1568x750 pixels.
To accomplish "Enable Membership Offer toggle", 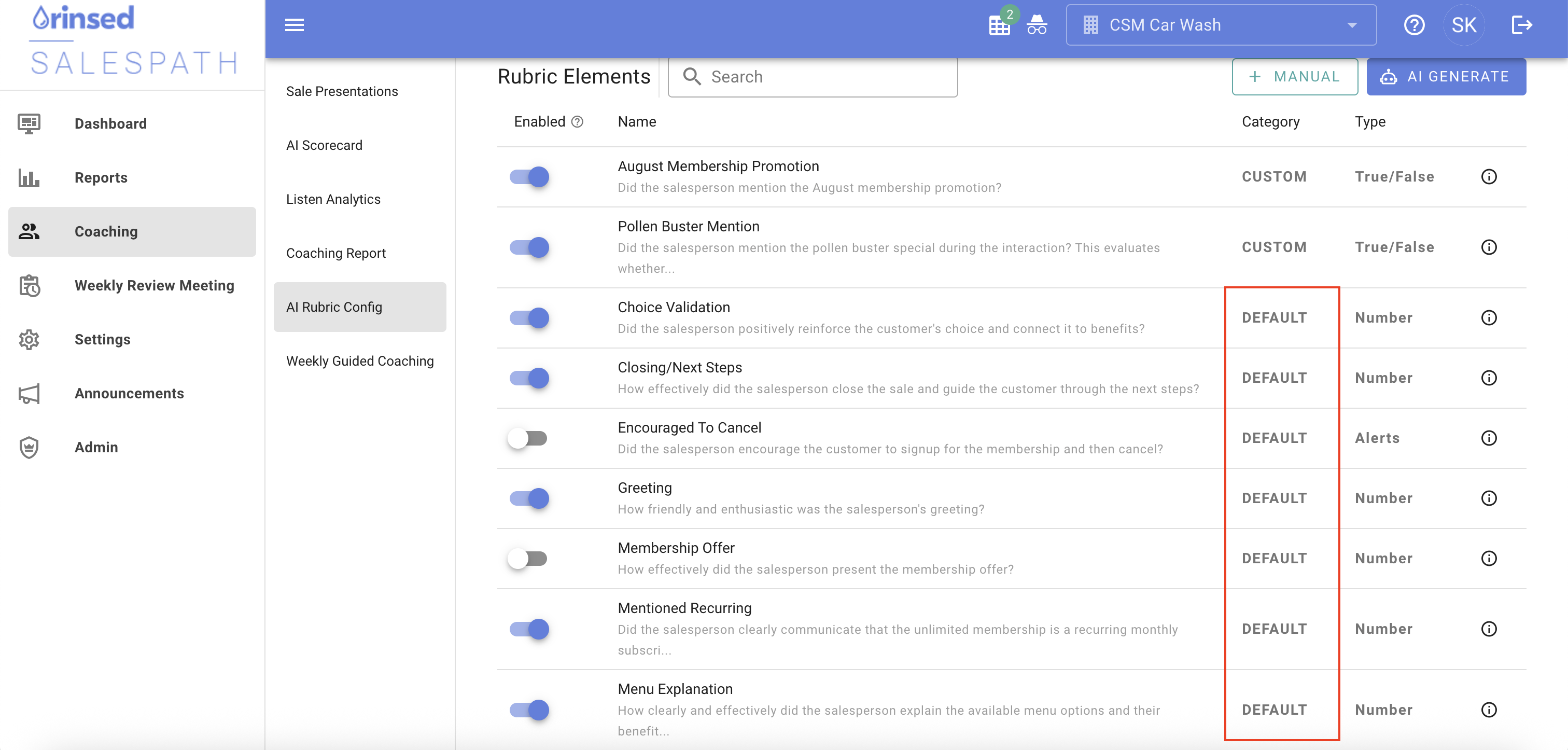I will (528, 559).
